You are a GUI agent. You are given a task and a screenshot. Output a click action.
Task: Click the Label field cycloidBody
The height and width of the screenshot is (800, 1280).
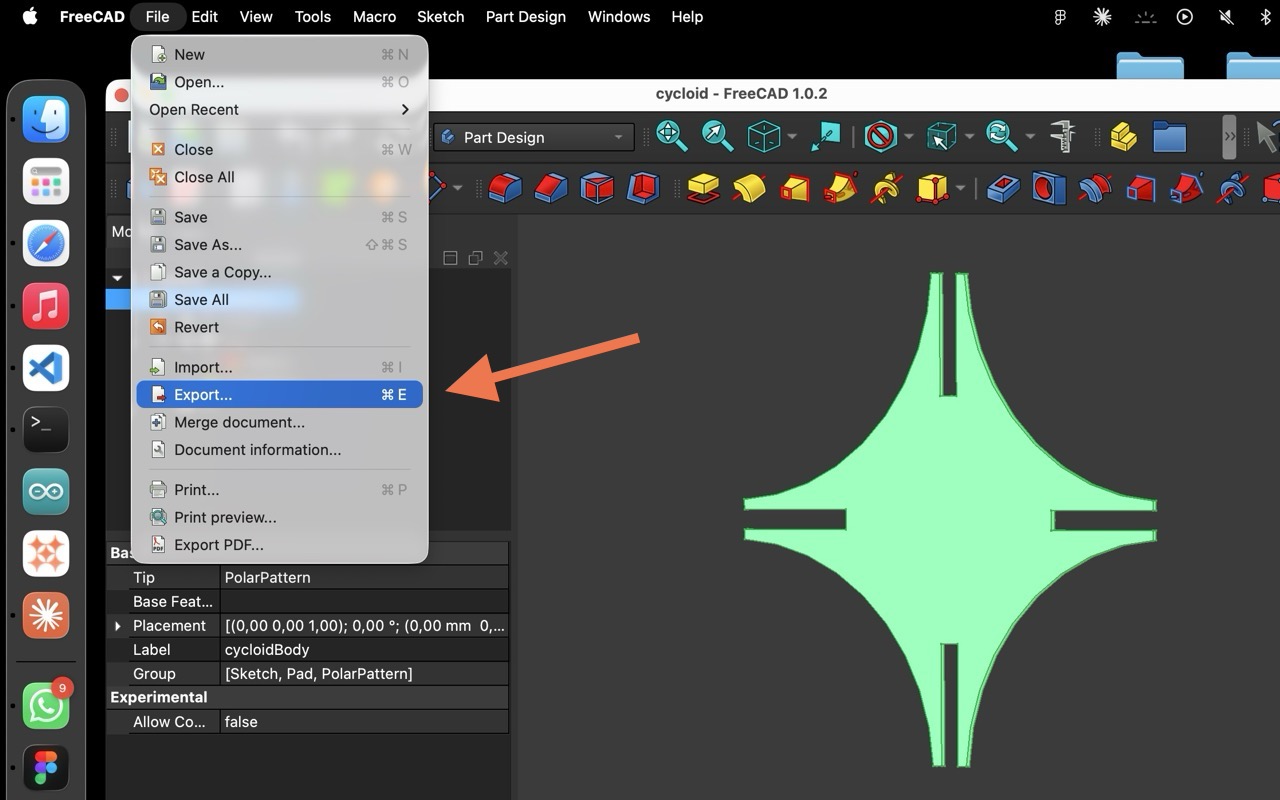[364, 649]
